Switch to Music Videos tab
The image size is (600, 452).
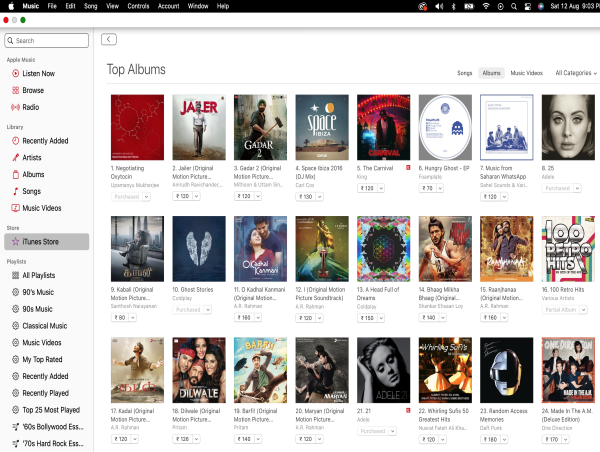point(527,73)
